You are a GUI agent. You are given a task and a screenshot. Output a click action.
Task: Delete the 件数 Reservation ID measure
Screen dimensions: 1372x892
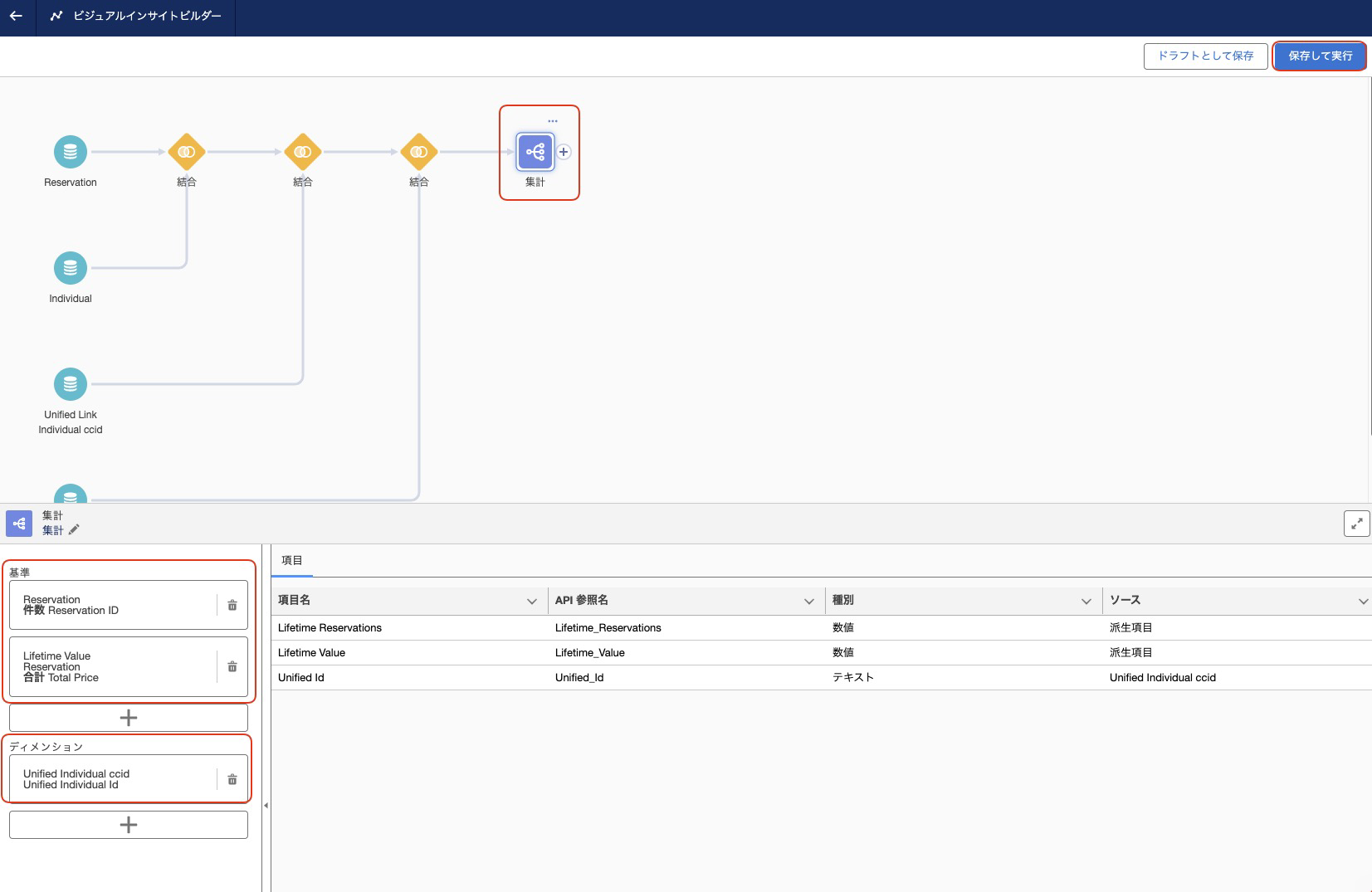click(232, 606)
